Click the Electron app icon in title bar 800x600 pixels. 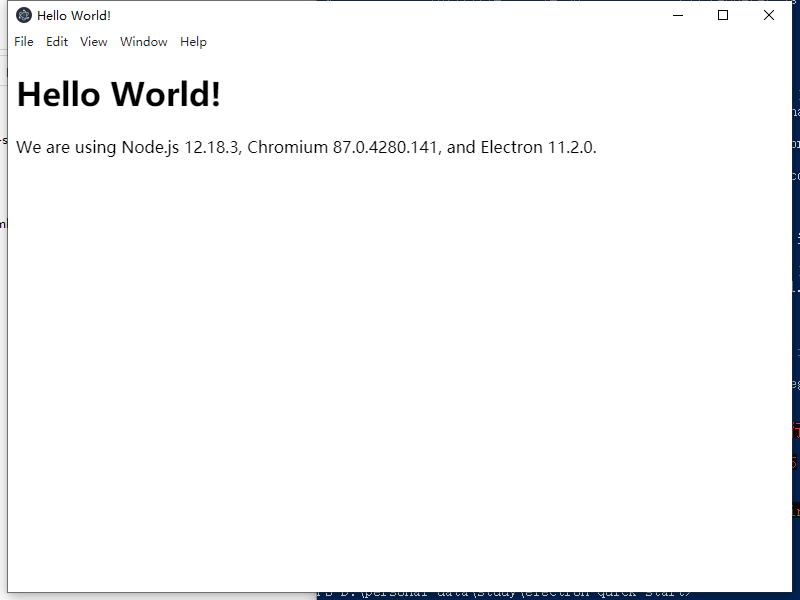click(23, 15)
